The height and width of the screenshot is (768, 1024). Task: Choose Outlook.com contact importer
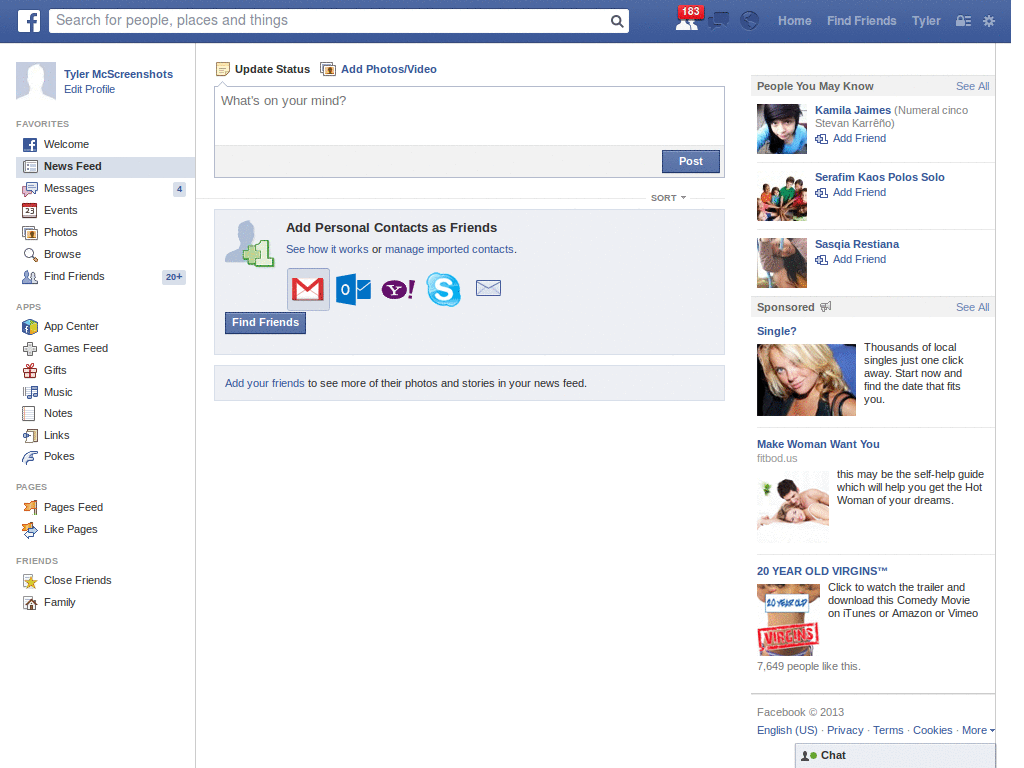352,288
